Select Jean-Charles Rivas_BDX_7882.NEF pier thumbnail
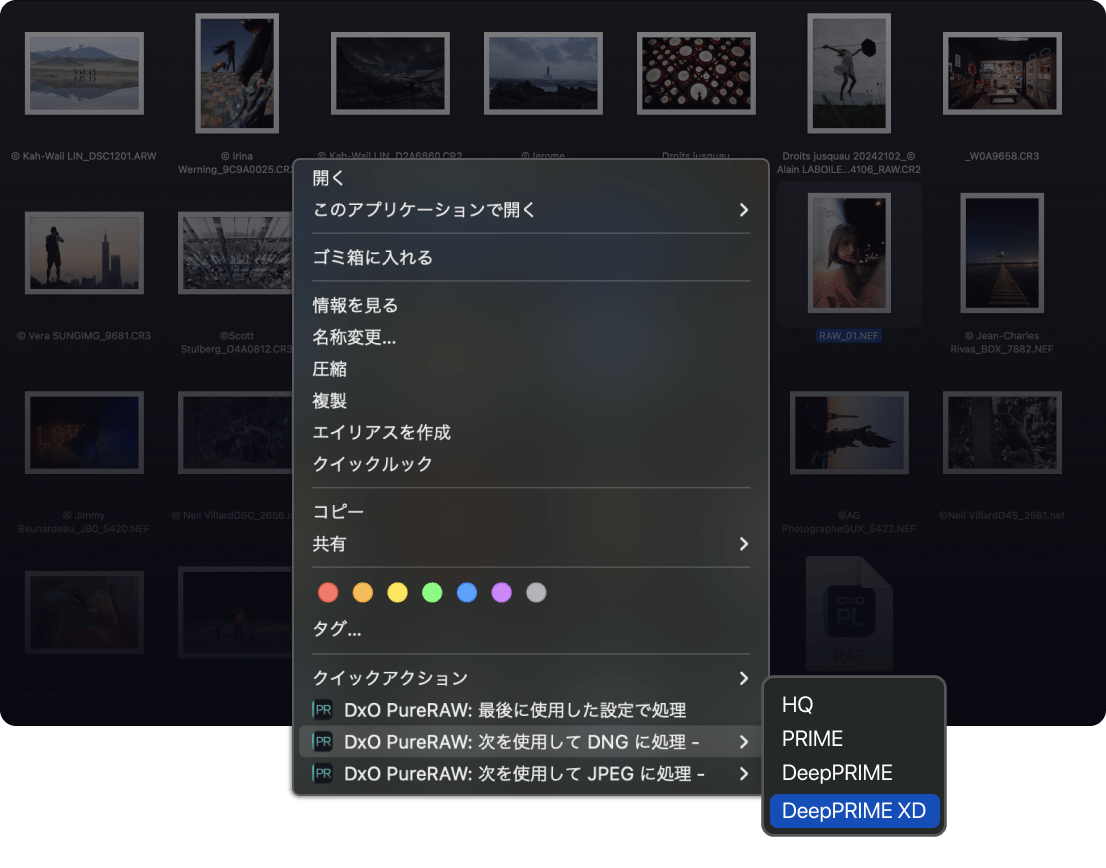This screenshot has width=1106, height=868. pos(1002,253)
